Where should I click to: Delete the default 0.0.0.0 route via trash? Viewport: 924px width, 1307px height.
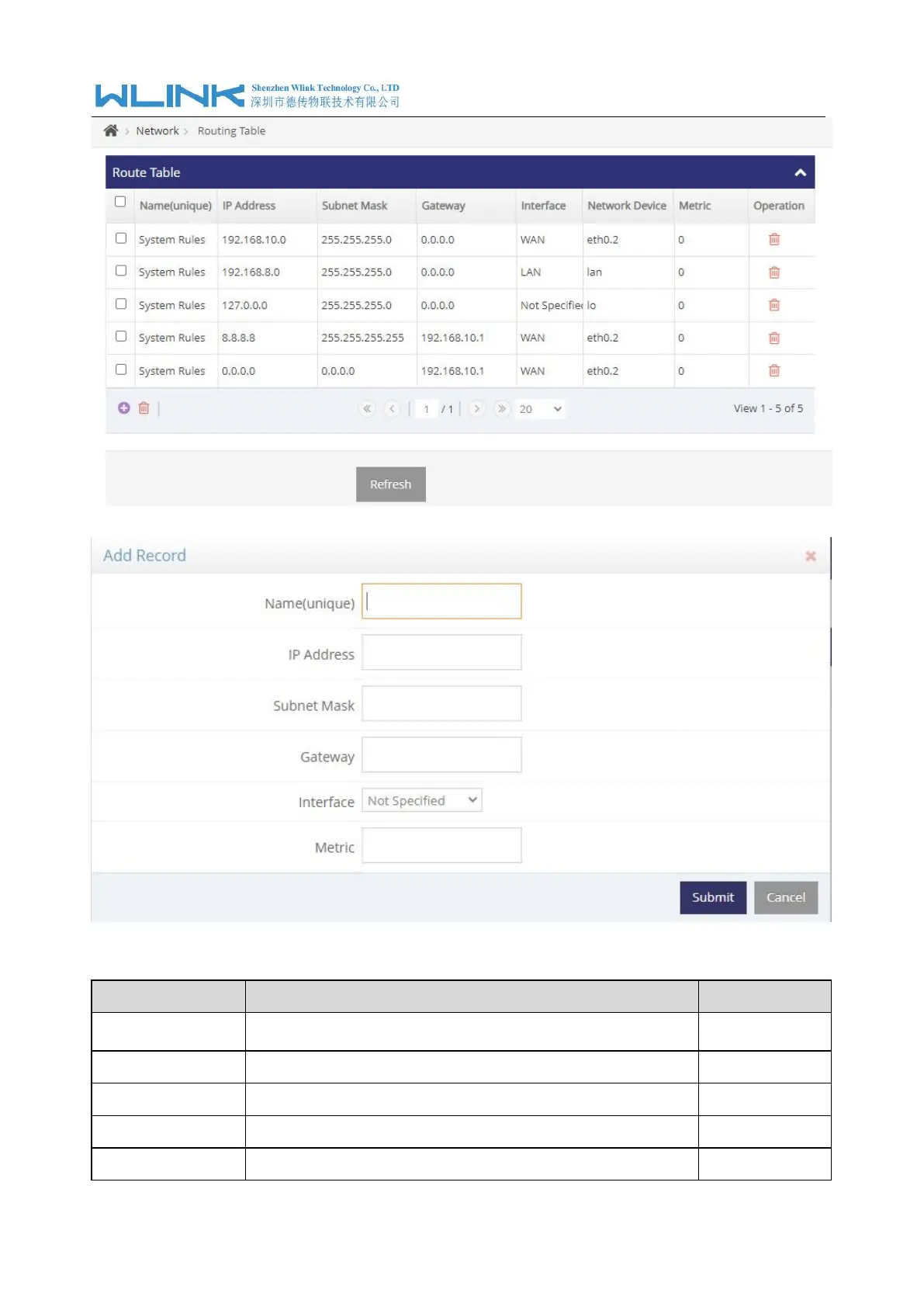(x=773, y=371)
